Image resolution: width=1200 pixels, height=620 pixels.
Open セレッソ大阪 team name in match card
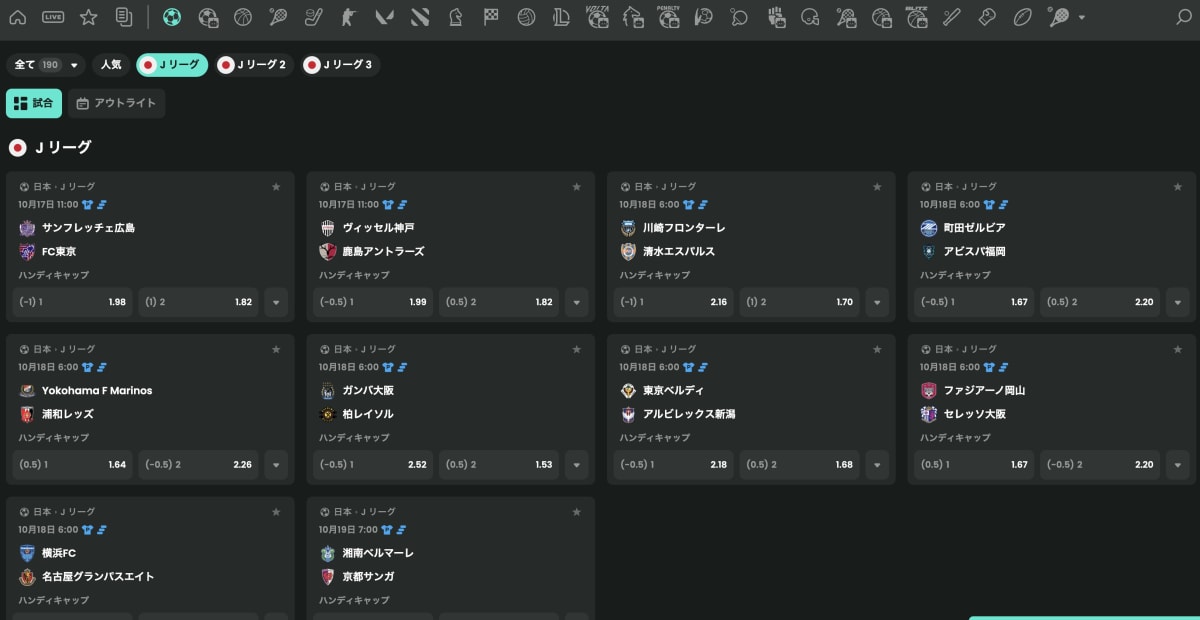point(975,414)
